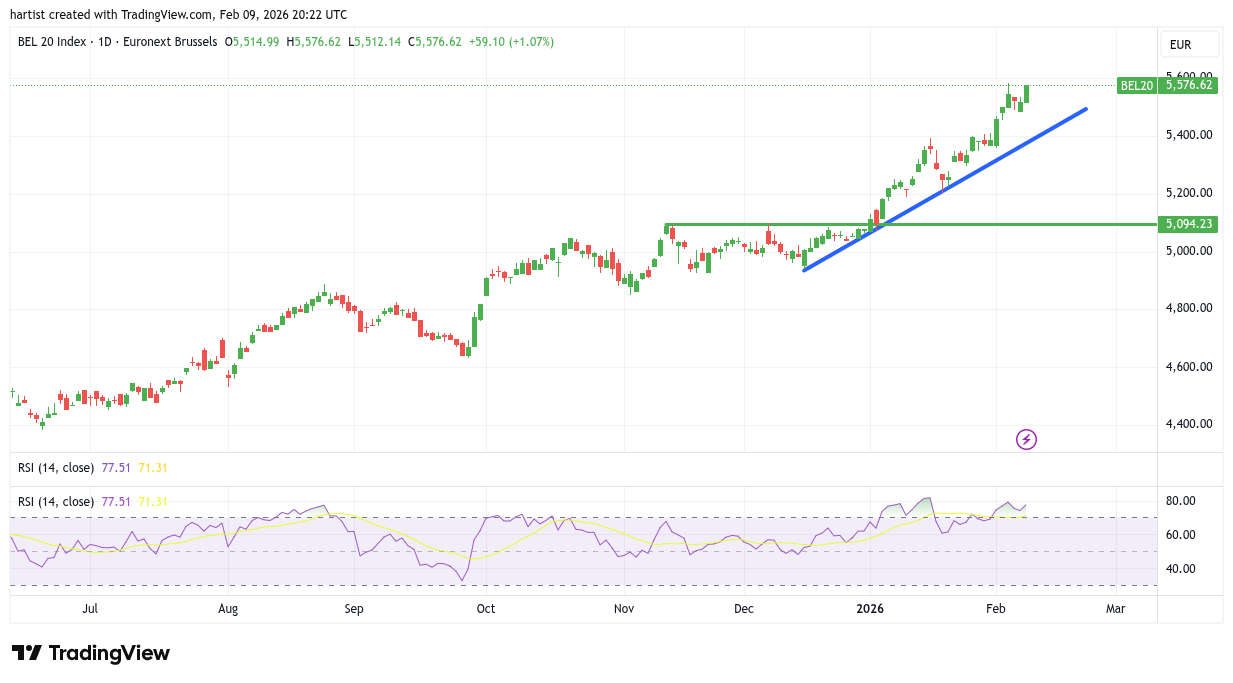The image size is (1233, 683).
Task: Click the 2026 label on time axis
Action: 870,608
